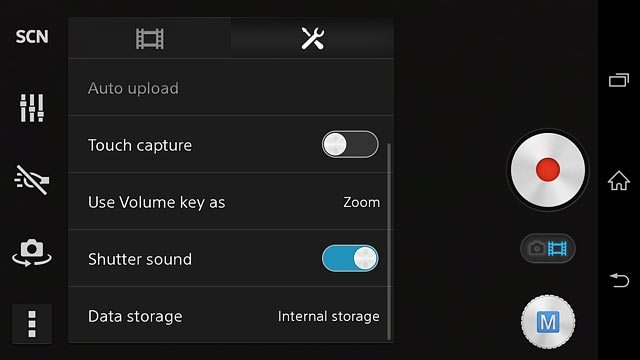Open the Use Volume key as setting
Image resolution: width=640 pixels, height=360 pixels.
click(x=231, y=201)
